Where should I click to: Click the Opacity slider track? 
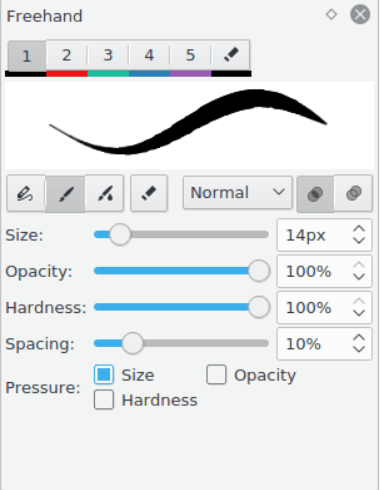click(x=181, y=271)
